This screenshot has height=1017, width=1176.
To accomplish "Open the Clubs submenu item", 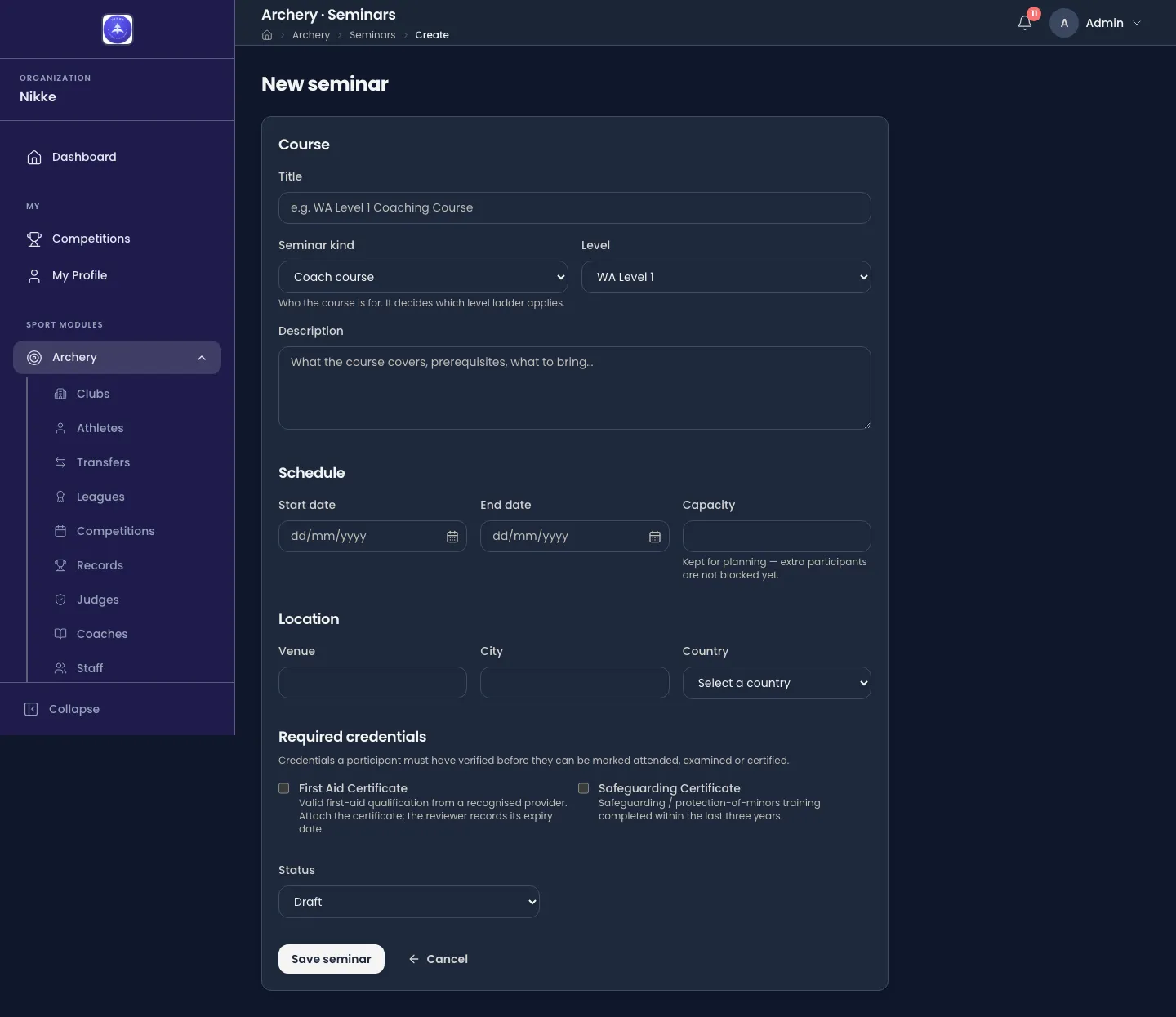I will click(x=131, y=394).
